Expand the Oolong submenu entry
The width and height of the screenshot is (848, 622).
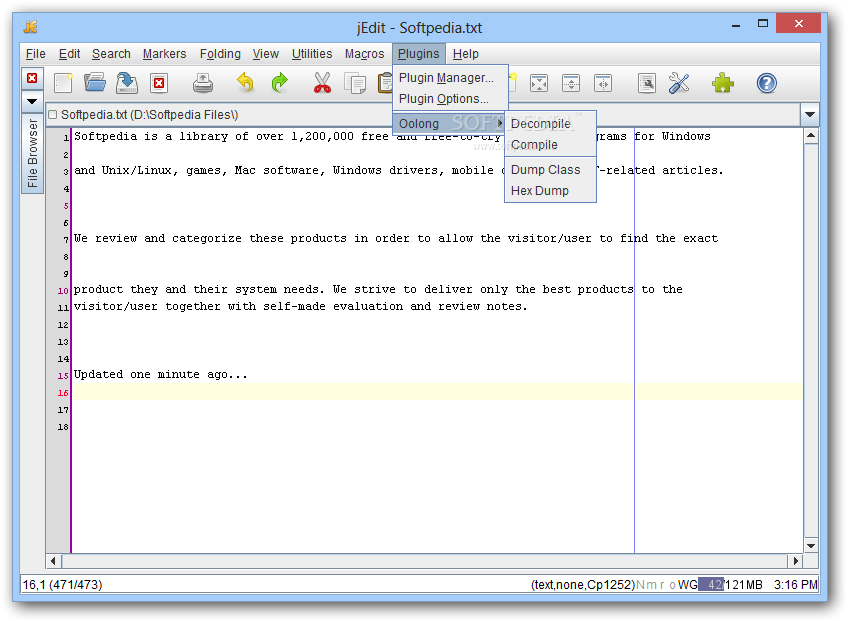coord(450,124)
